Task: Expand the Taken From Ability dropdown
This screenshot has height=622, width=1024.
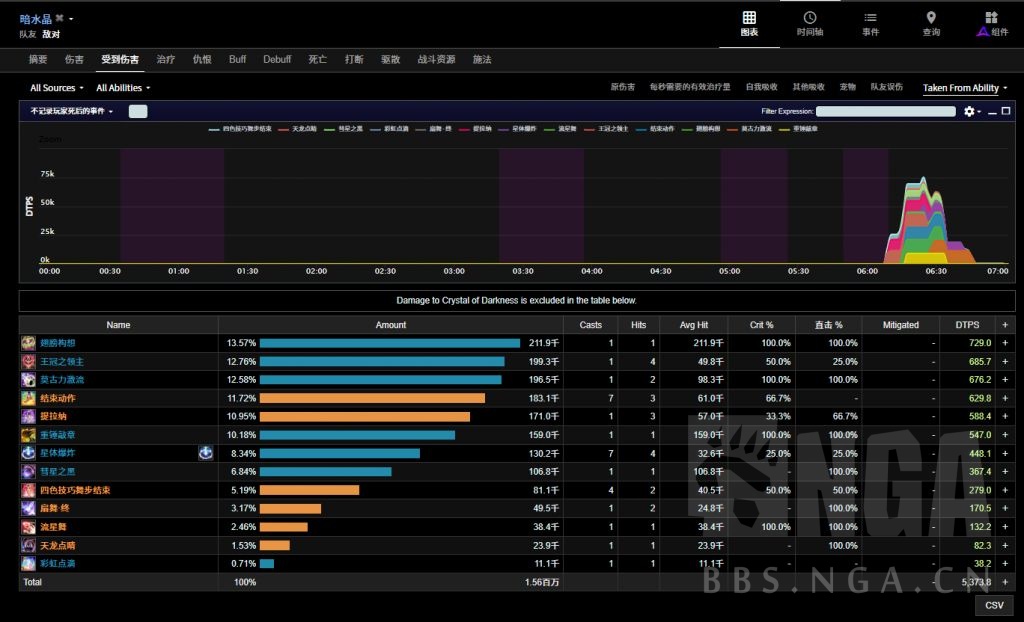Action: 964,88
